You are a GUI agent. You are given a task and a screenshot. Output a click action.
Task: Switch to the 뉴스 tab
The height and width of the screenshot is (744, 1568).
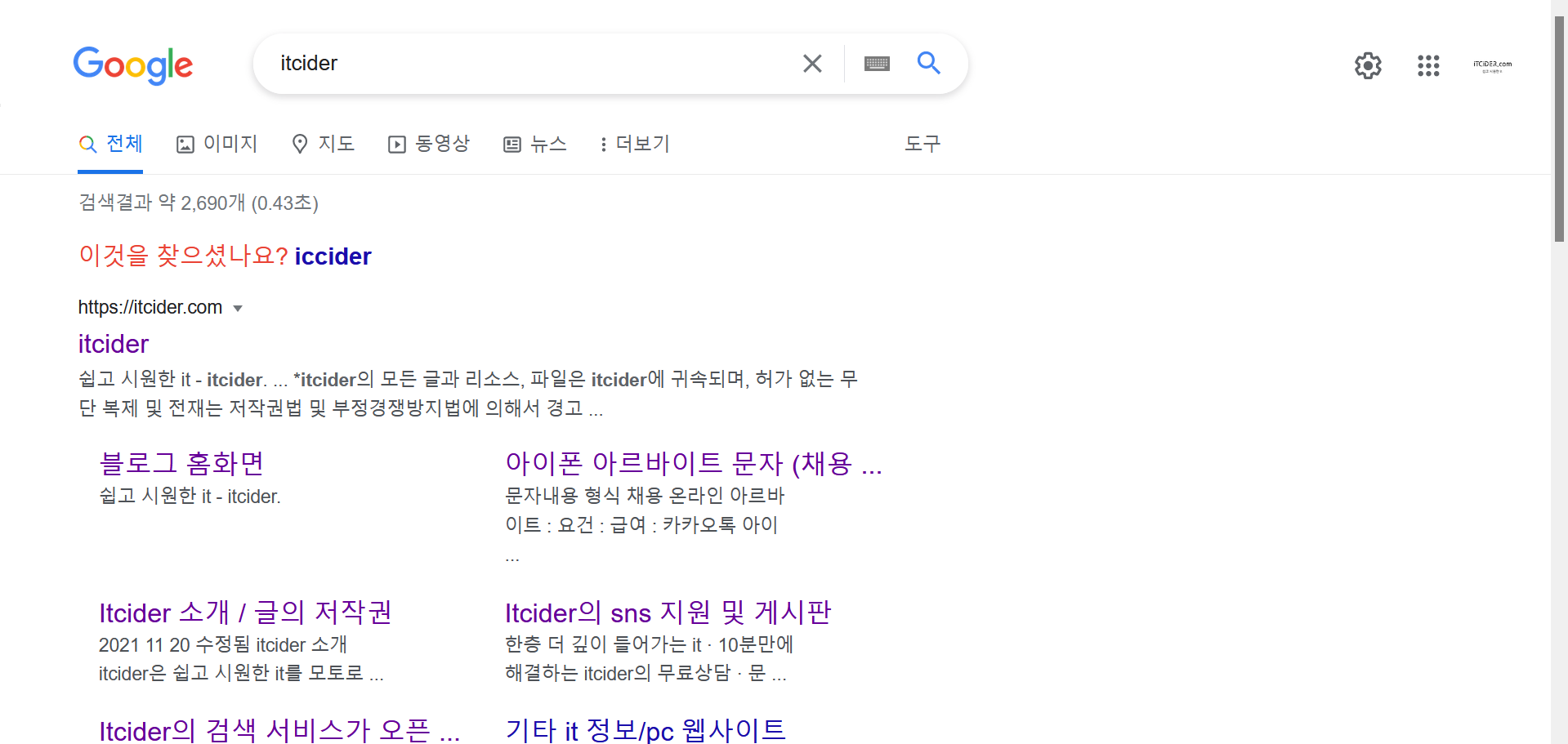pos(535,144)
